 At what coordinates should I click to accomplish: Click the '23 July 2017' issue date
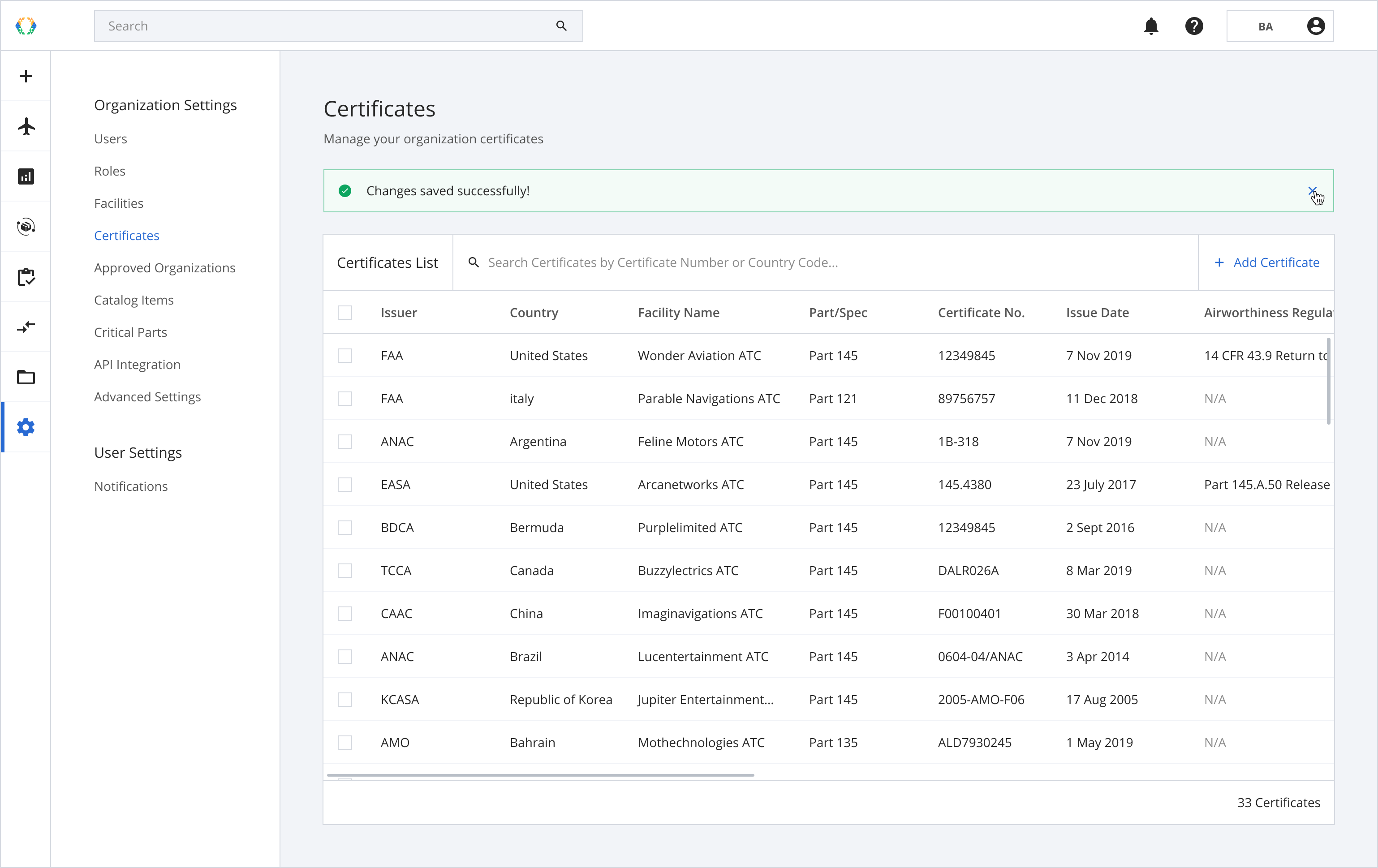pyautogui.click(x=1101, y=485)
